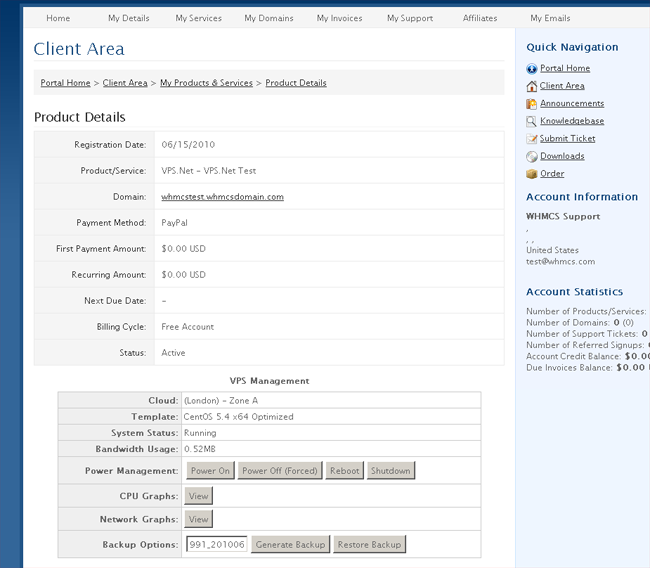This screenshot has width=650, height=568.
Task: Click the 06/15/2010 registration date value
Action: 188,145
